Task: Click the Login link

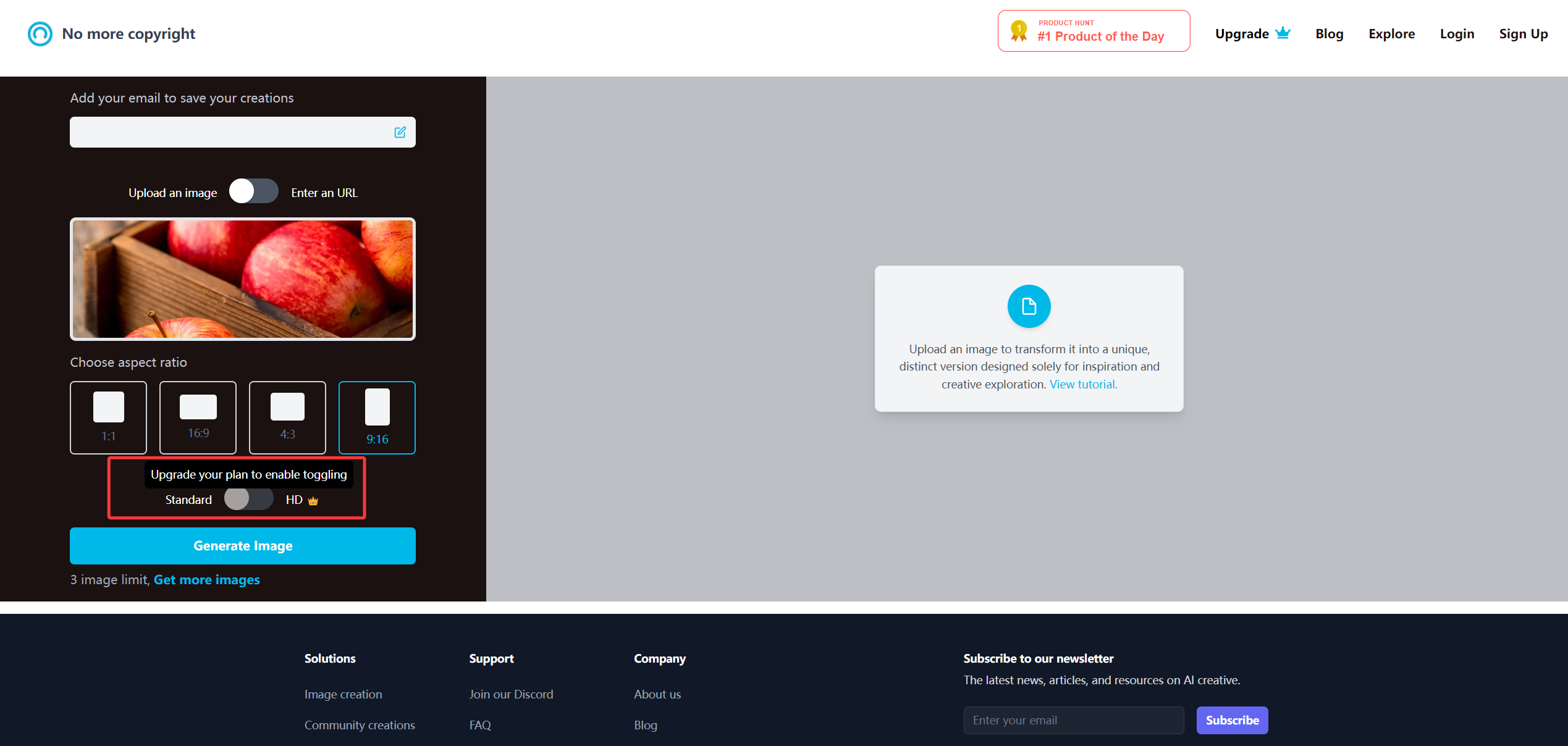Action: 1457,34
